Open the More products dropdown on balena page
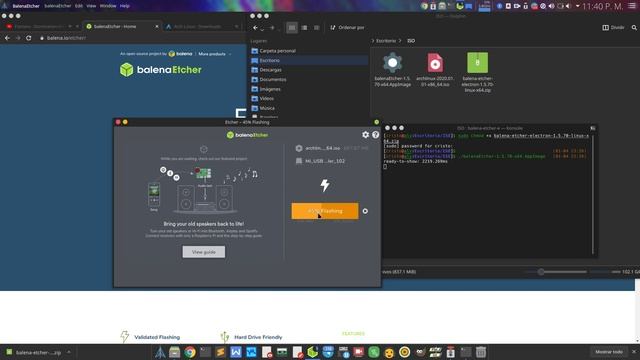 215,54
